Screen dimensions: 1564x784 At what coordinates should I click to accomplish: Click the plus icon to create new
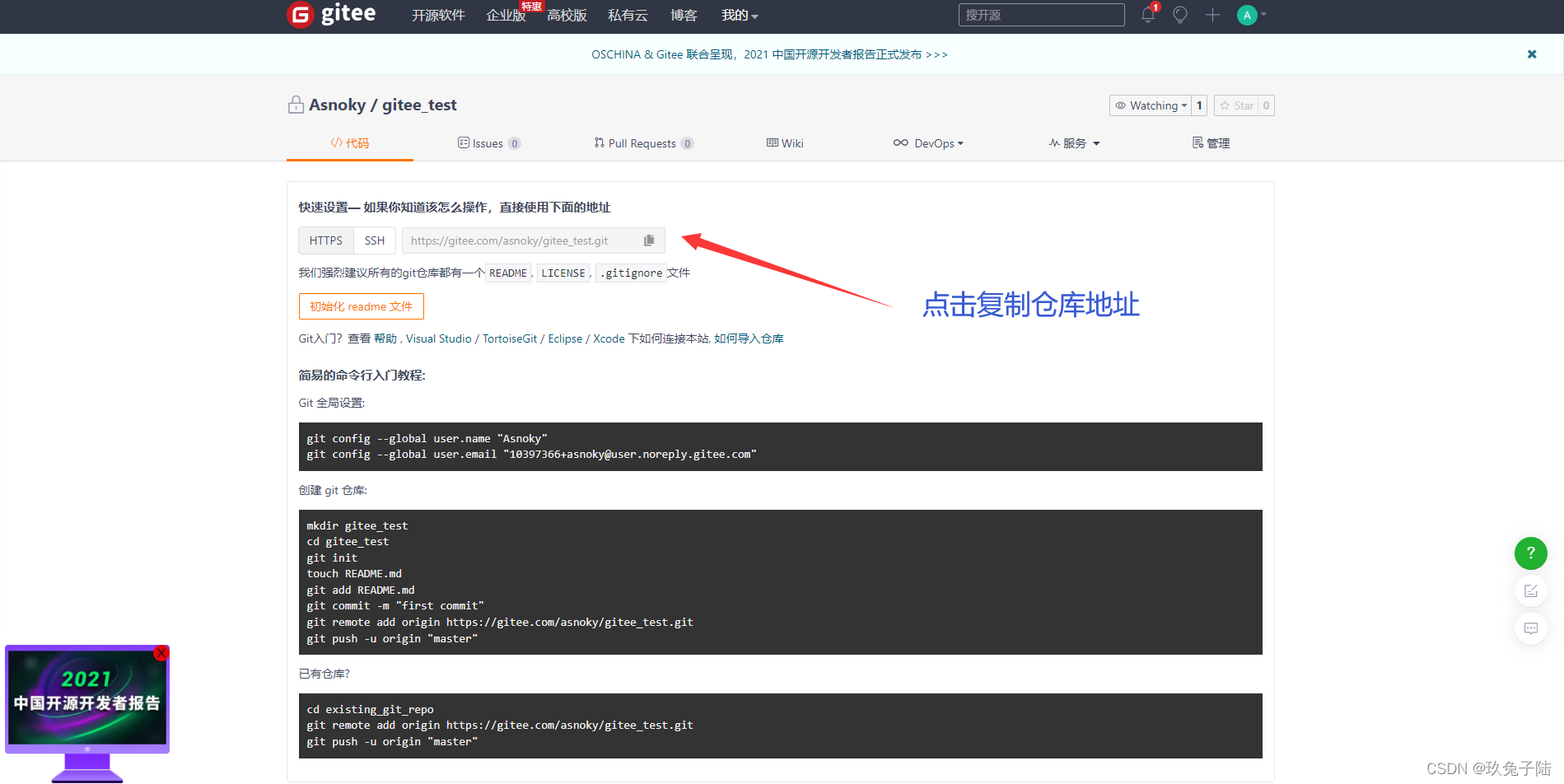pyautogui.click(x=1212, y=15)
